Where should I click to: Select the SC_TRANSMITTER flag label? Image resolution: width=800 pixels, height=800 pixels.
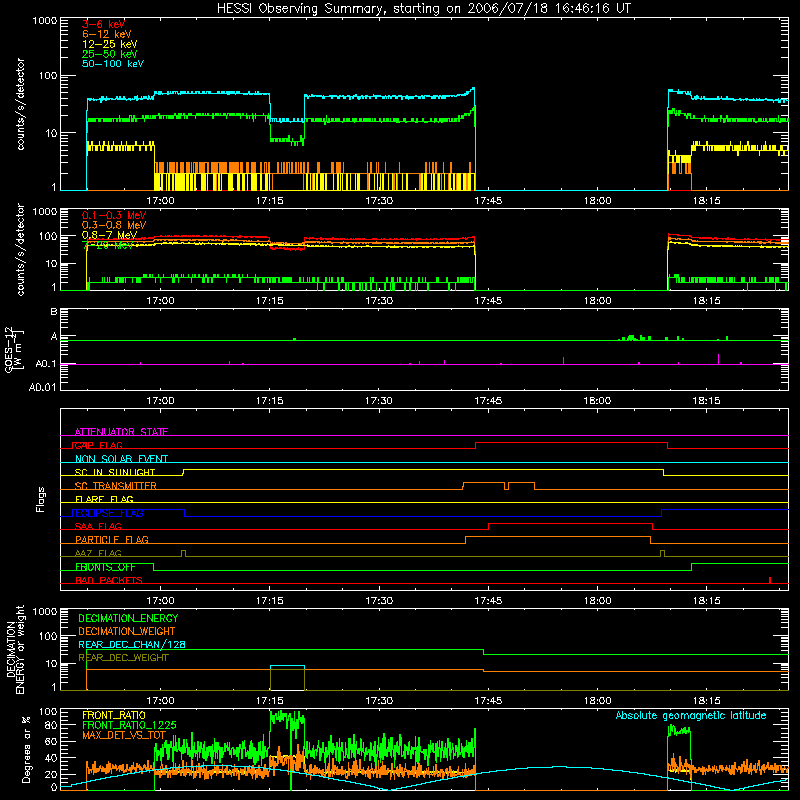[x=115, y=486]
